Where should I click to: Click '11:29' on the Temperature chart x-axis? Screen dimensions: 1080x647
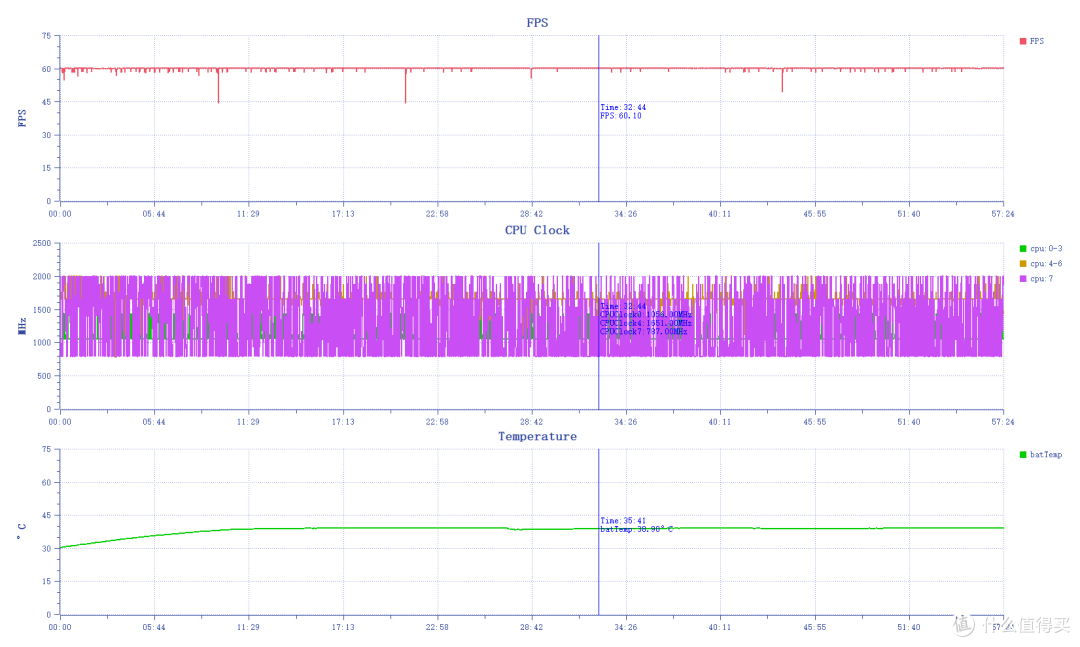[249, 628]
